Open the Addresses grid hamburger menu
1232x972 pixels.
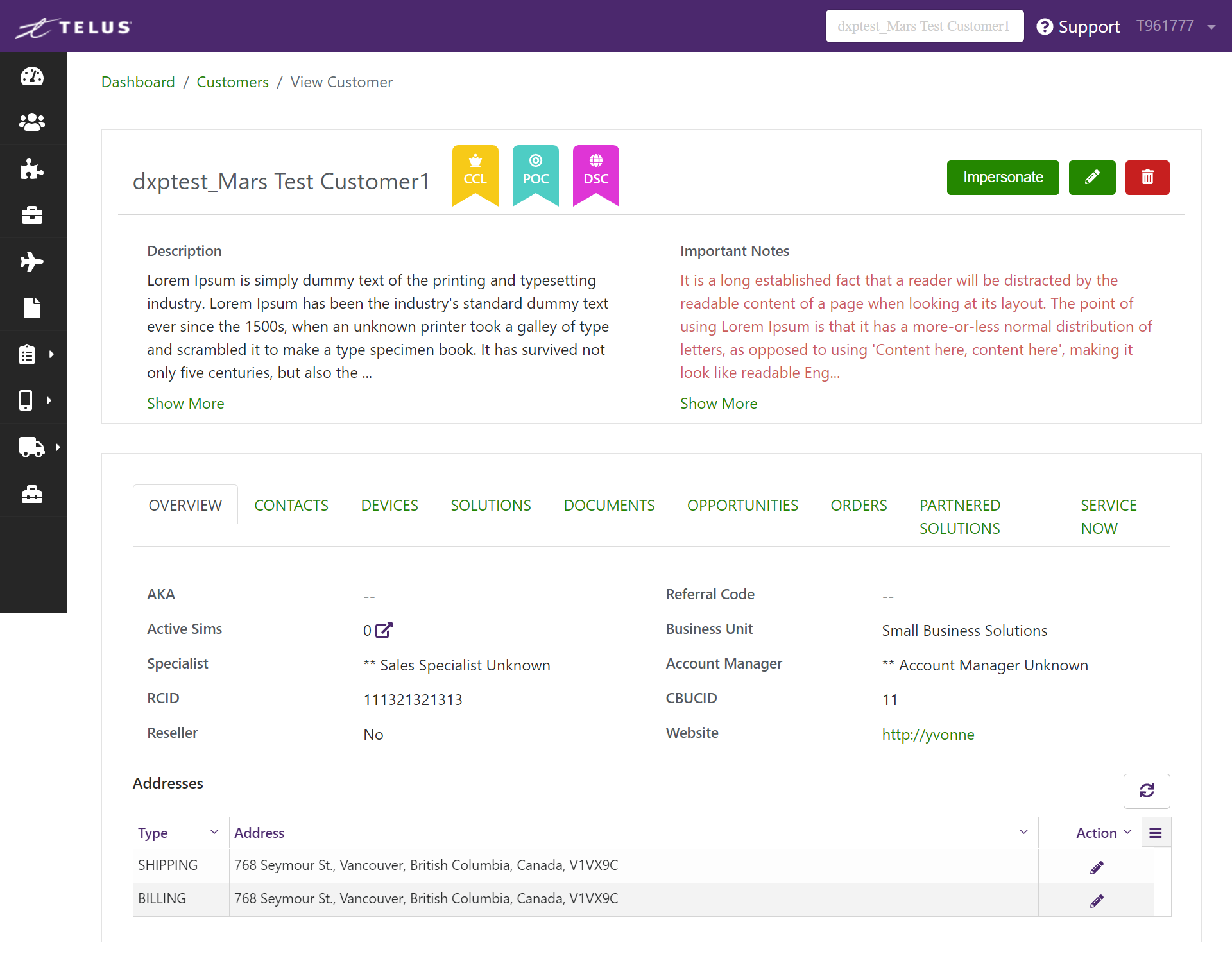pos(1156,833)
